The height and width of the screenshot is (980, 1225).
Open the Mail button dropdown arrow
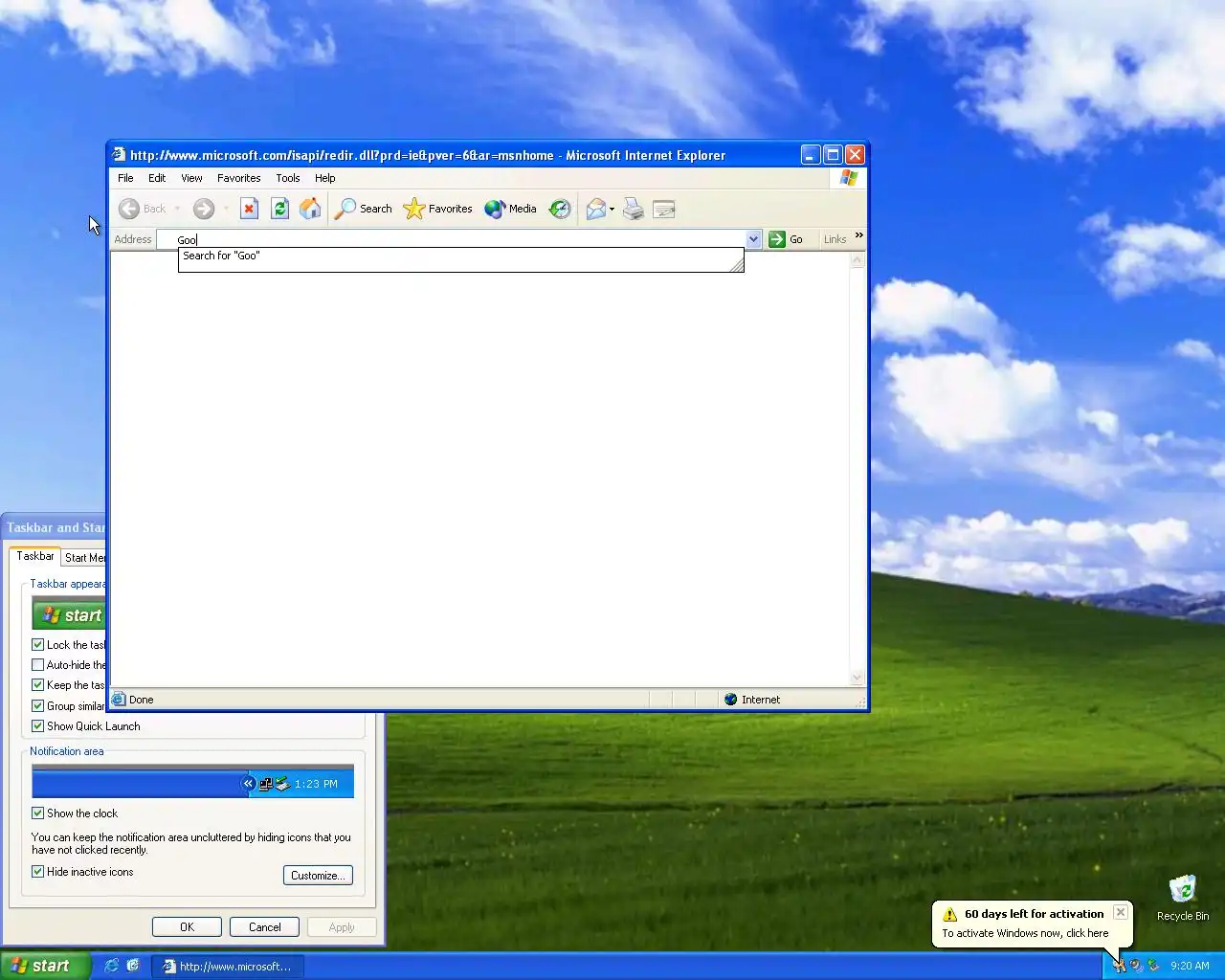pyautogui.click(x=612, y=209)
